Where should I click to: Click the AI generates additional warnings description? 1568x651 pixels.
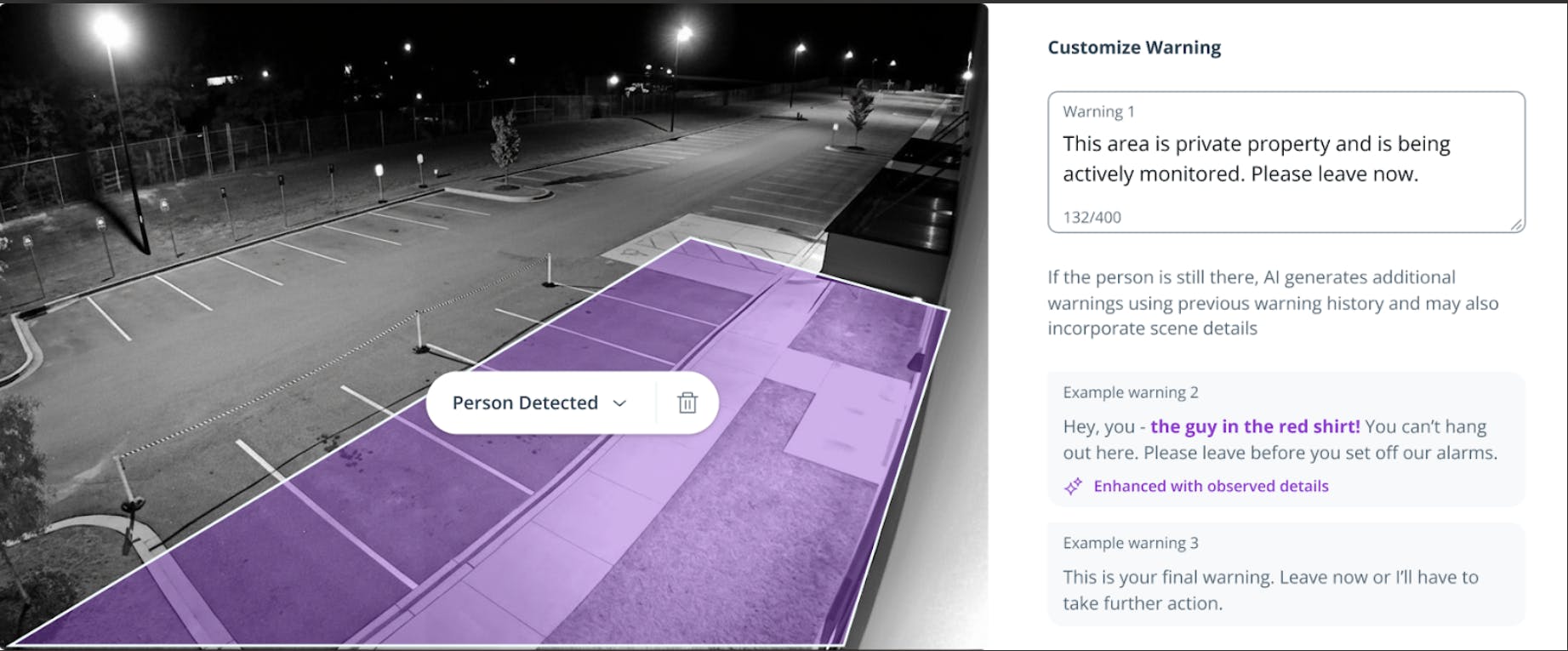pos(1272,303)
